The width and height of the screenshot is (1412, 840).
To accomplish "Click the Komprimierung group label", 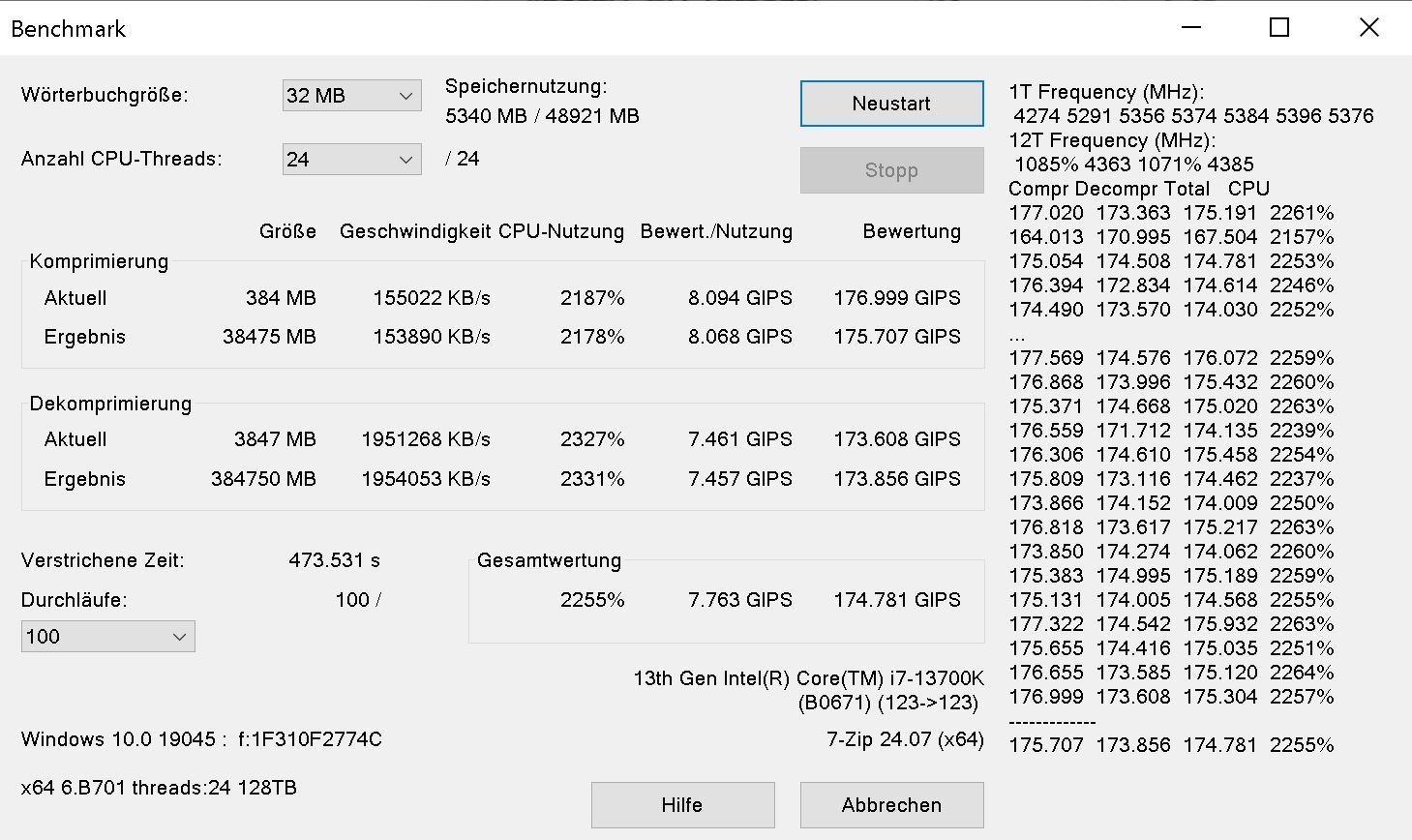I will 99,261.
